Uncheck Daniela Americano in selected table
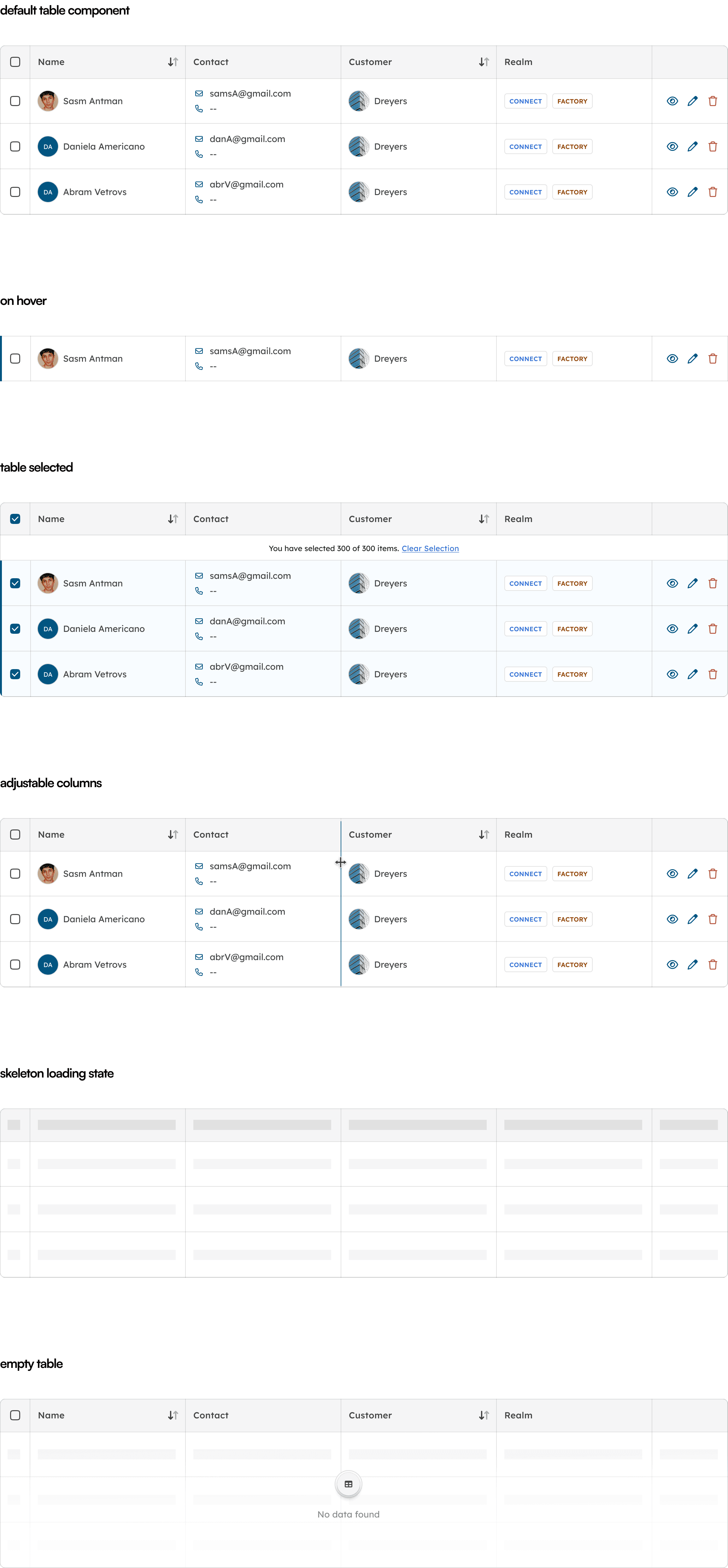The image size is (728, 1568). point(15,629)
